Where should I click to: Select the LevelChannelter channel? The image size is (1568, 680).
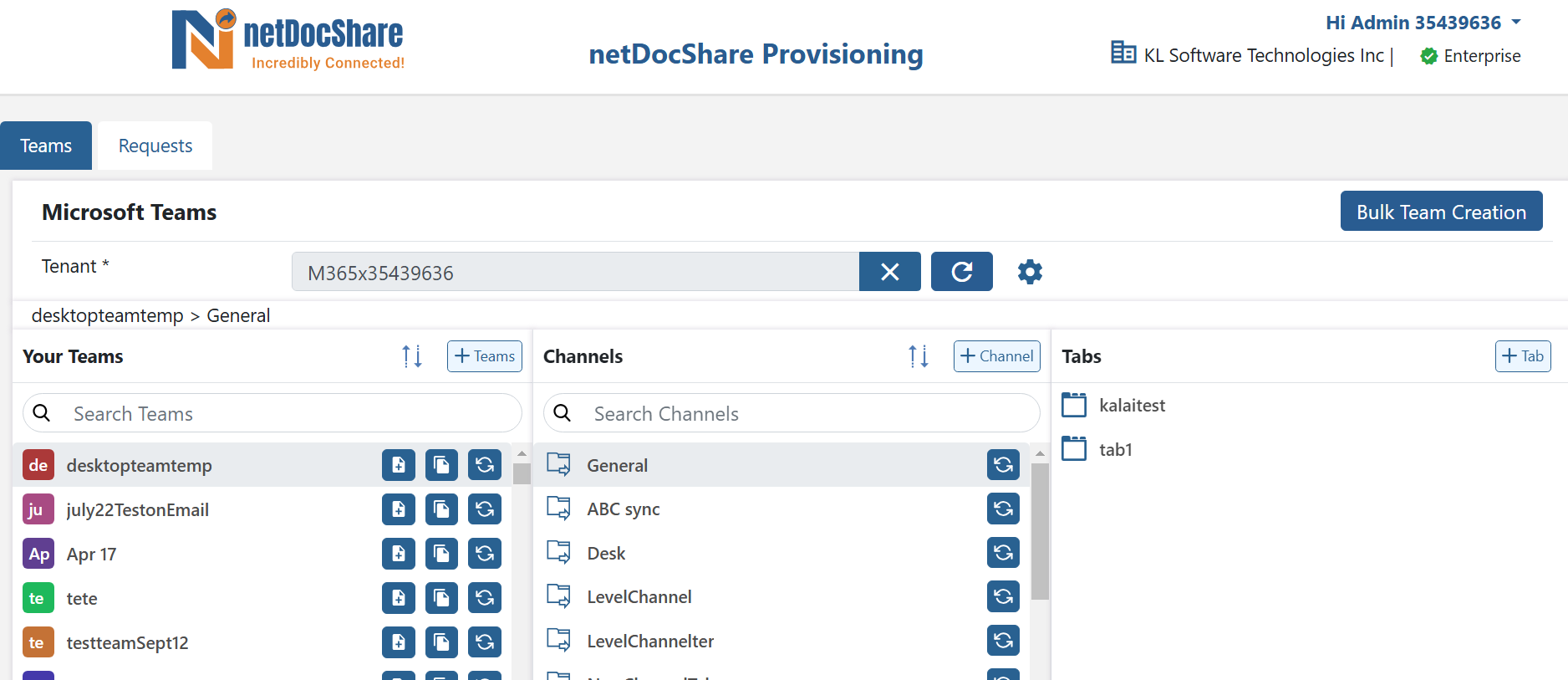[x=781, y=641]
